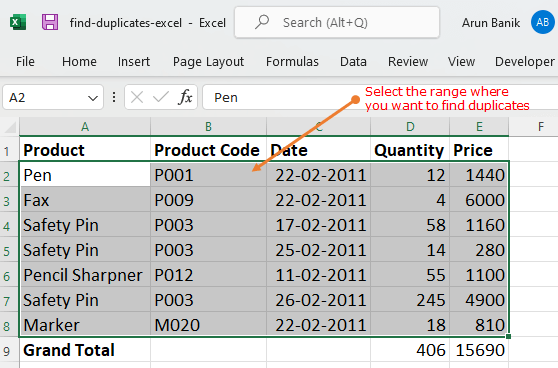Click the Price header cell

coord(479,150)
